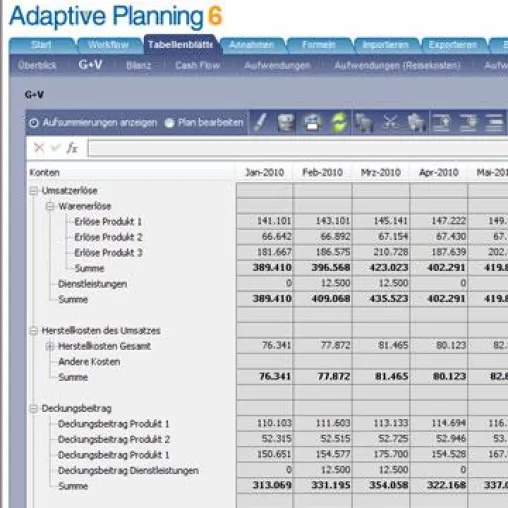Select the Erlöse Produkt 1 row
Viewport: 508px width, 508px height.
click(x=108, y=222)
